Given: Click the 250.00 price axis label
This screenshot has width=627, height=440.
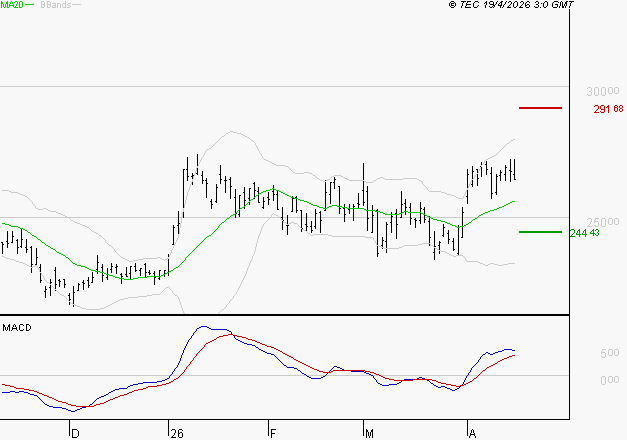Looking at the screenshot, I should [603, 222].
